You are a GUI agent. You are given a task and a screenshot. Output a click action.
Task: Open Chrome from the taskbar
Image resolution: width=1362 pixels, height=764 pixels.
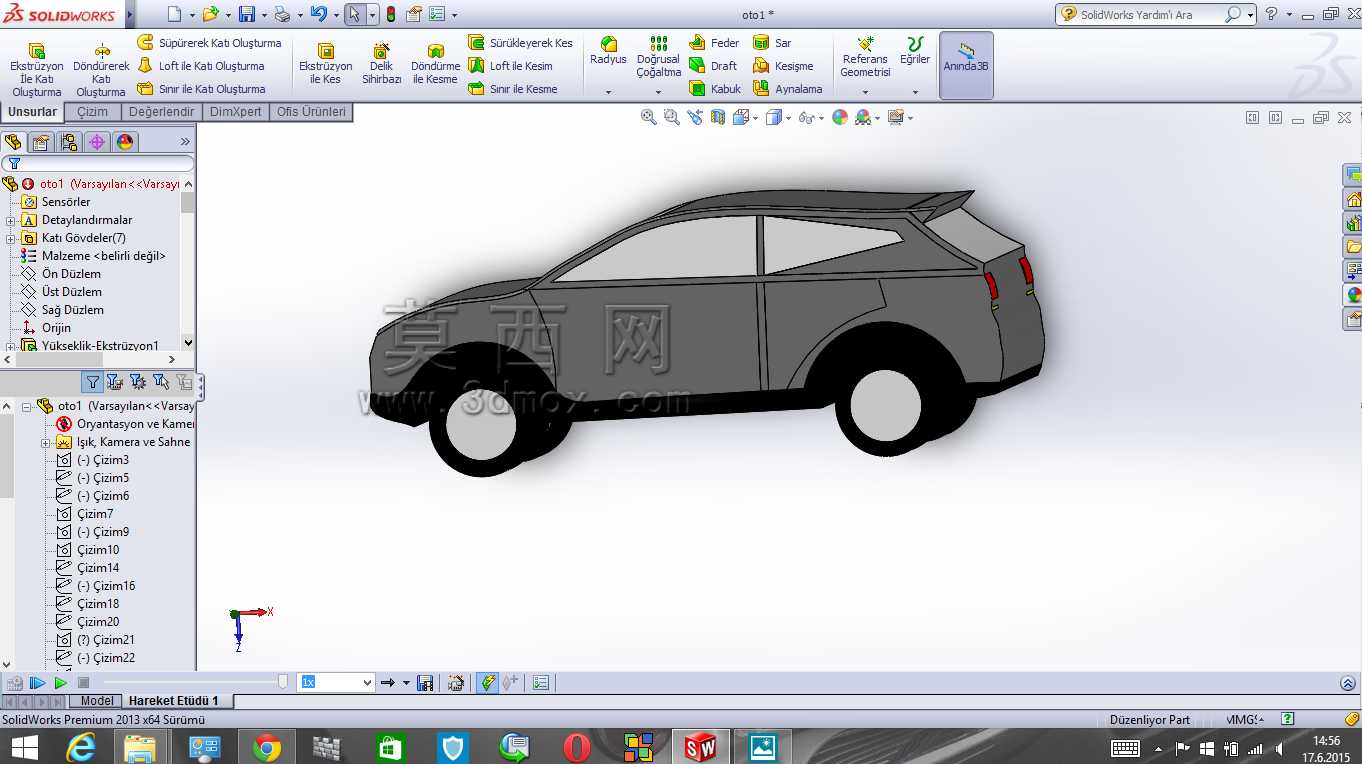266,747
